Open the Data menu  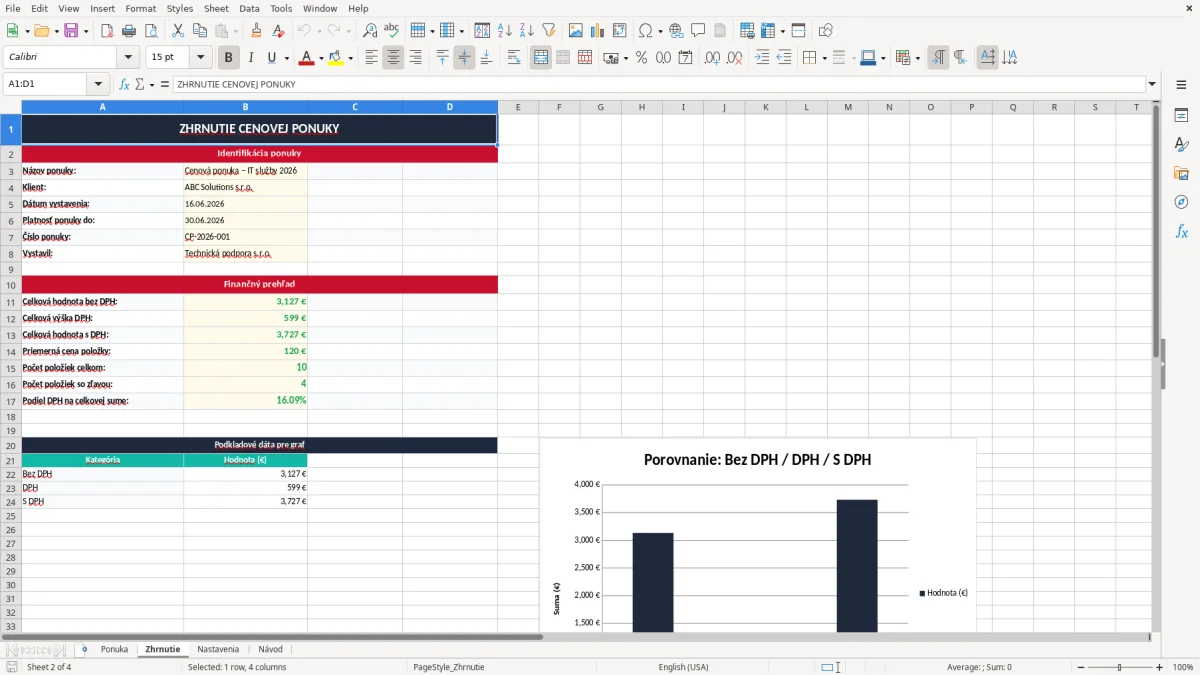pyautogui.click(x=249, y=8)
